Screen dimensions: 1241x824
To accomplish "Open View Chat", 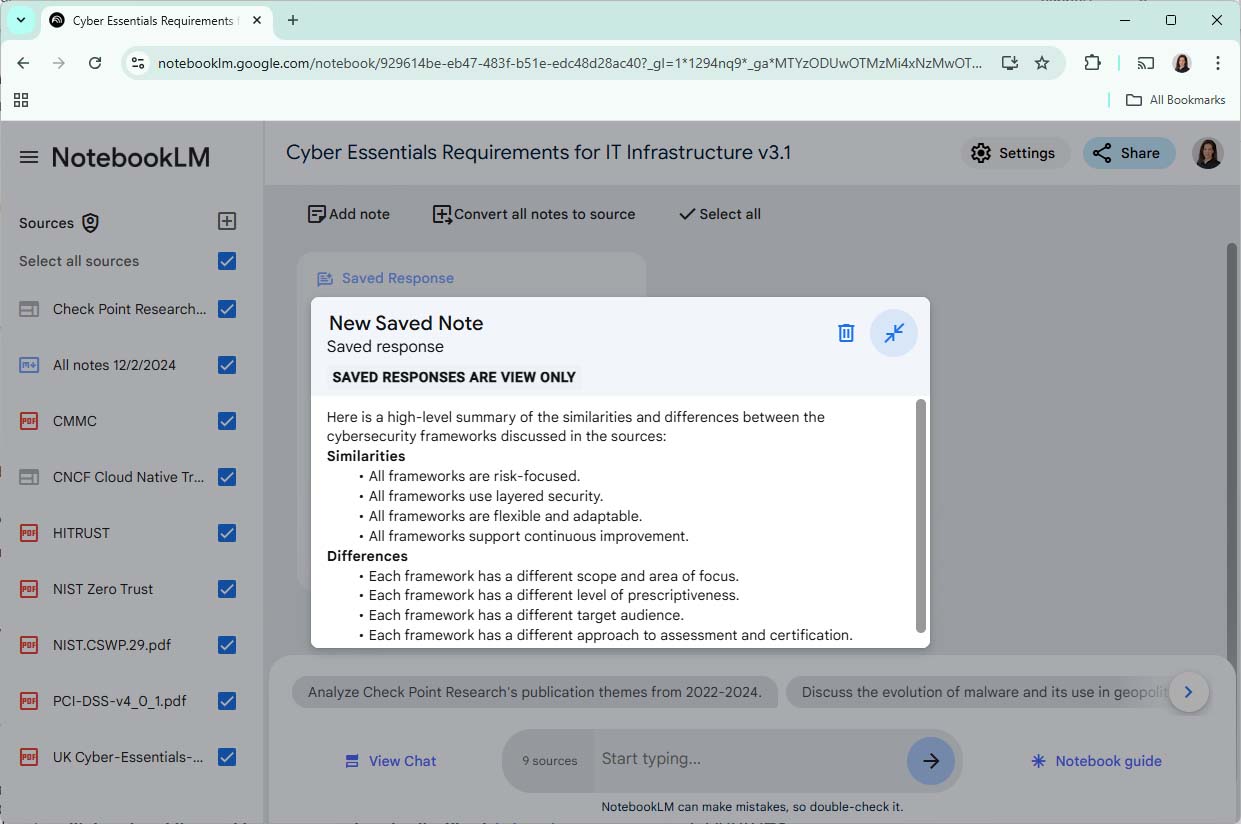I will click(x=390, y=760).
